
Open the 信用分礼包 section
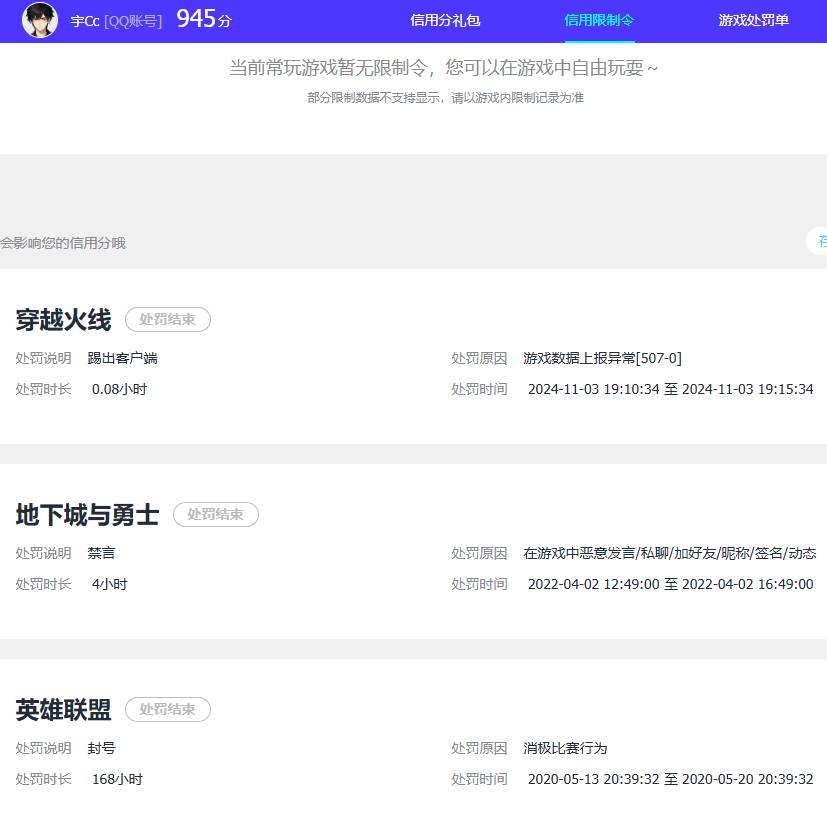[444, 20]
